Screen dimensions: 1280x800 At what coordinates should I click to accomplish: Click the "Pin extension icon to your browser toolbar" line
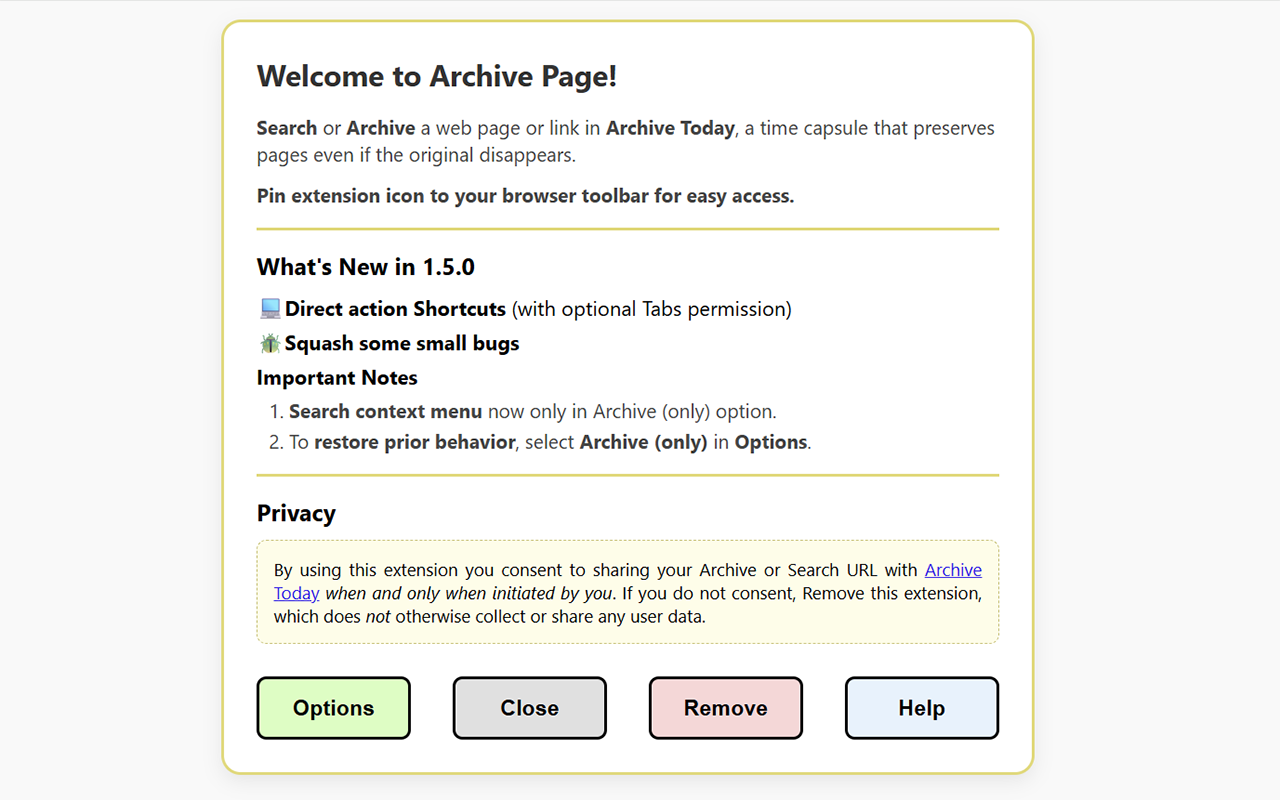(x=525, y=196)
